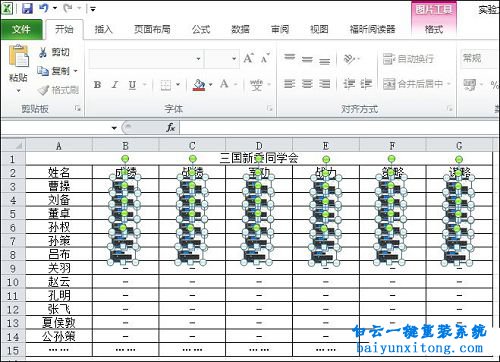Click the accounting number format icon
The width and height of the screenshot is (500, 362).
pyautogui.click(x=470, y=85)
